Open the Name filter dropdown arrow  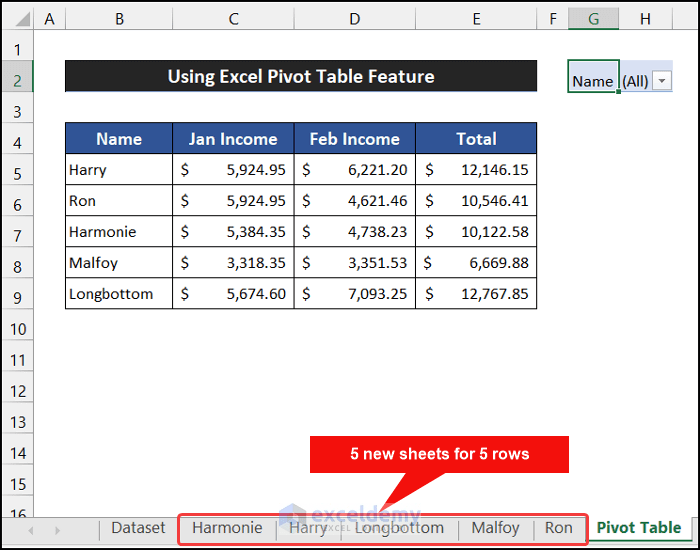tap(662, 81)
